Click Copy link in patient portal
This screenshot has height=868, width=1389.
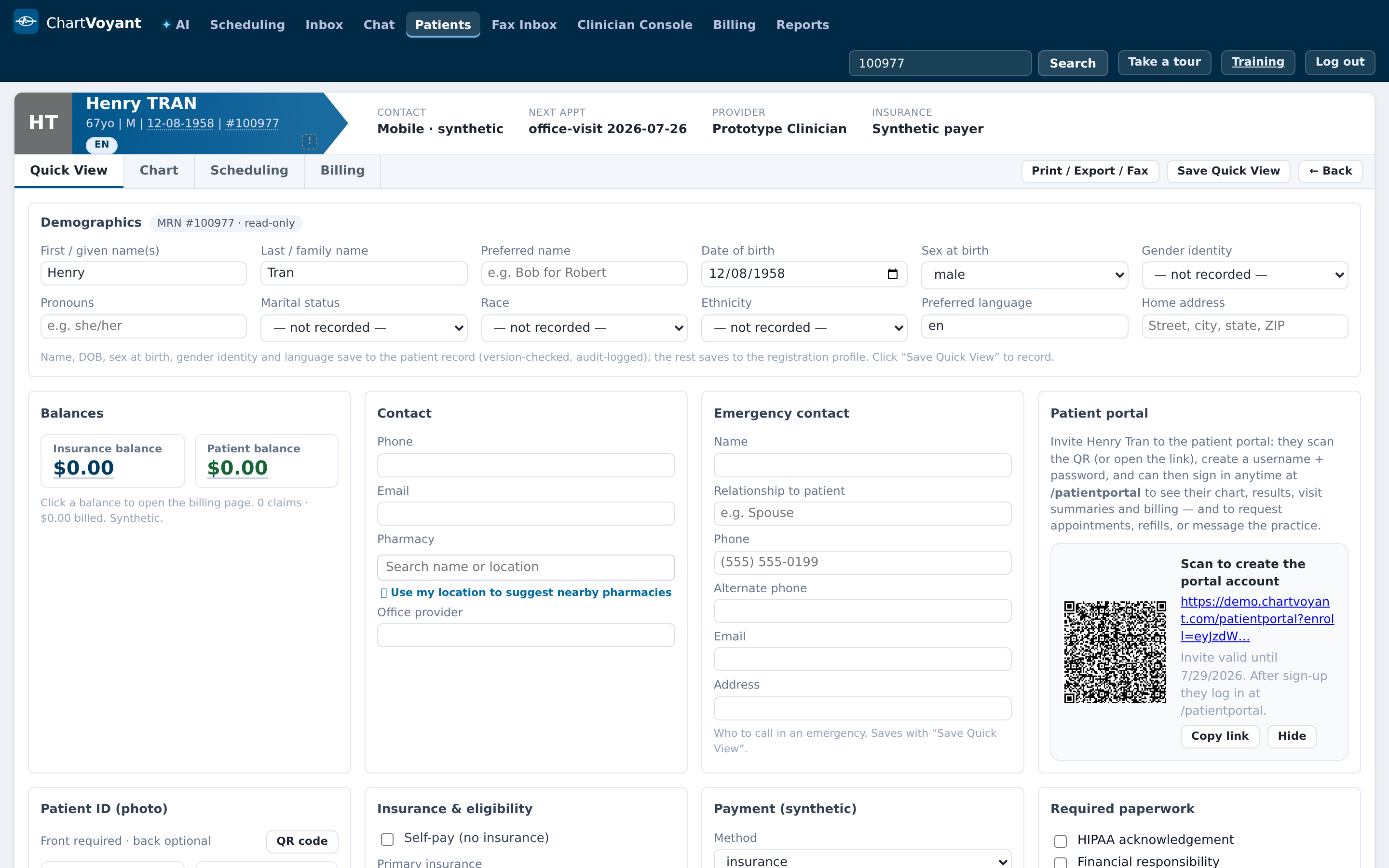pyautogui.click(x=1220, y=736)
